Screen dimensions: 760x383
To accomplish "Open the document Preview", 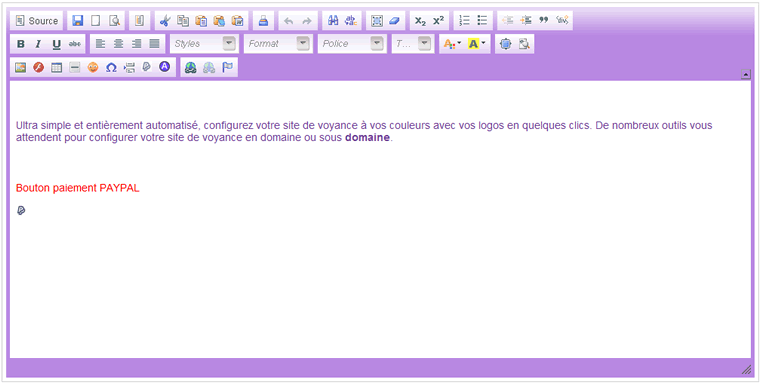I will [114, 21].
